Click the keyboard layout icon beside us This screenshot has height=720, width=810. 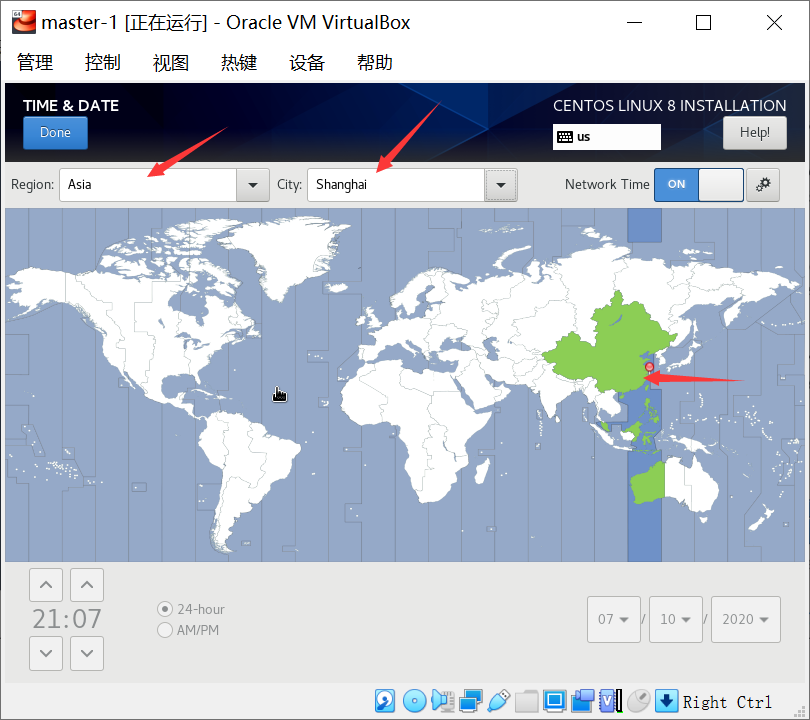565,137
